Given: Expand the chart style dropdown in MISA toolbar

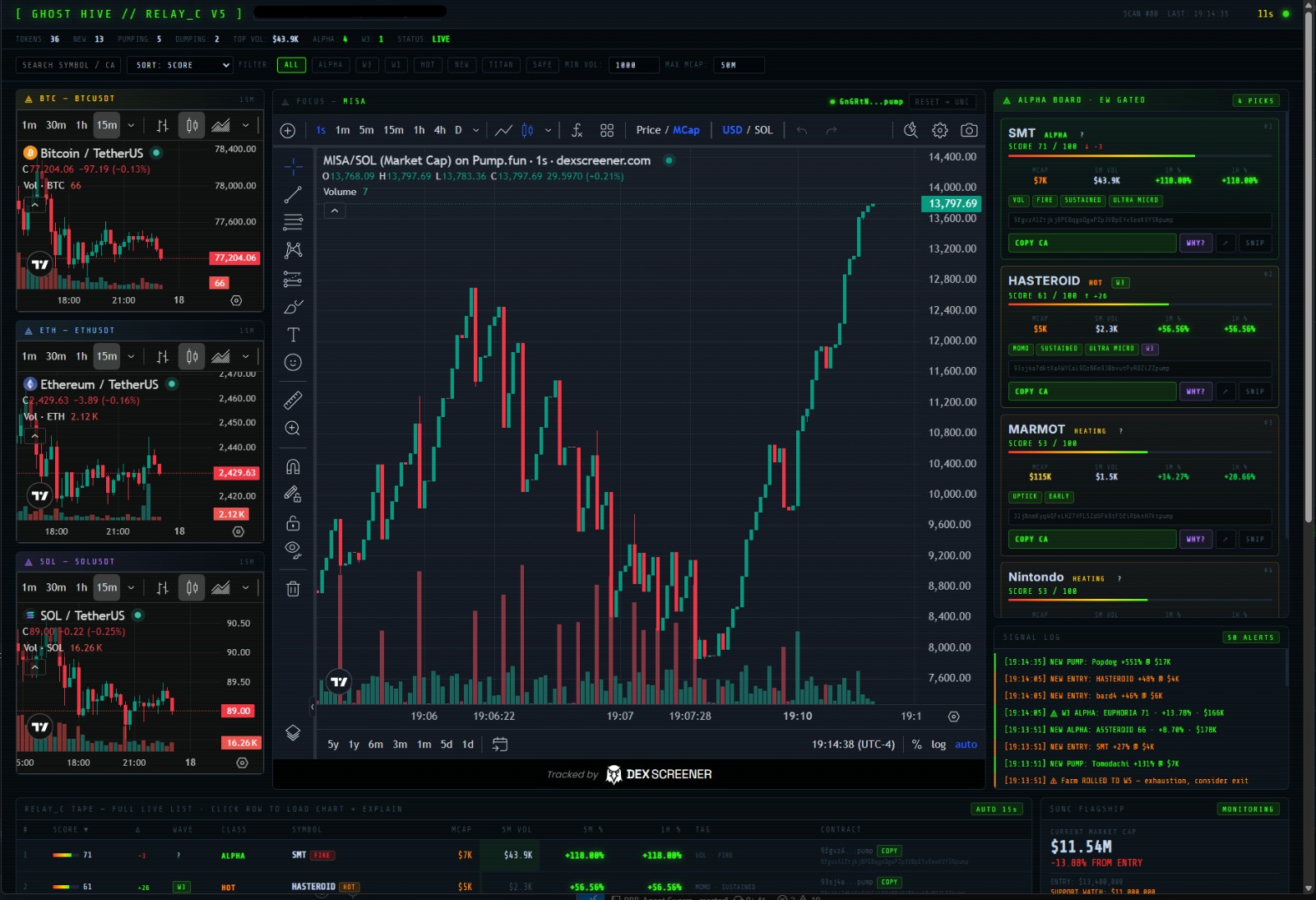Looking at the screenshot, I should [x=548, y=130].
